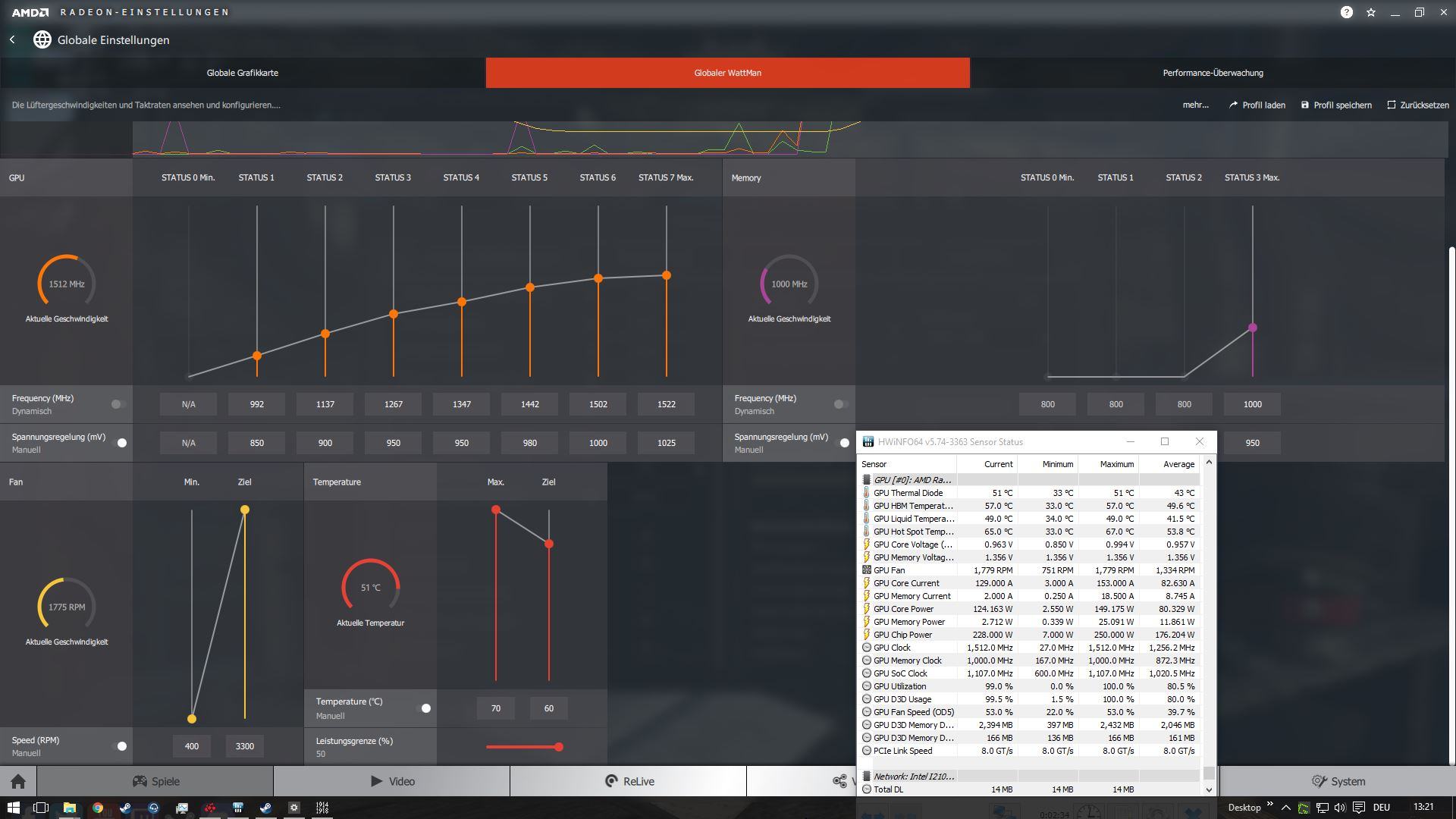Image resolution: width=1456 pixels, height=819 pixels.
Task: Toggle Temperature (°C) manual switch
Action: tap(423, 708)
